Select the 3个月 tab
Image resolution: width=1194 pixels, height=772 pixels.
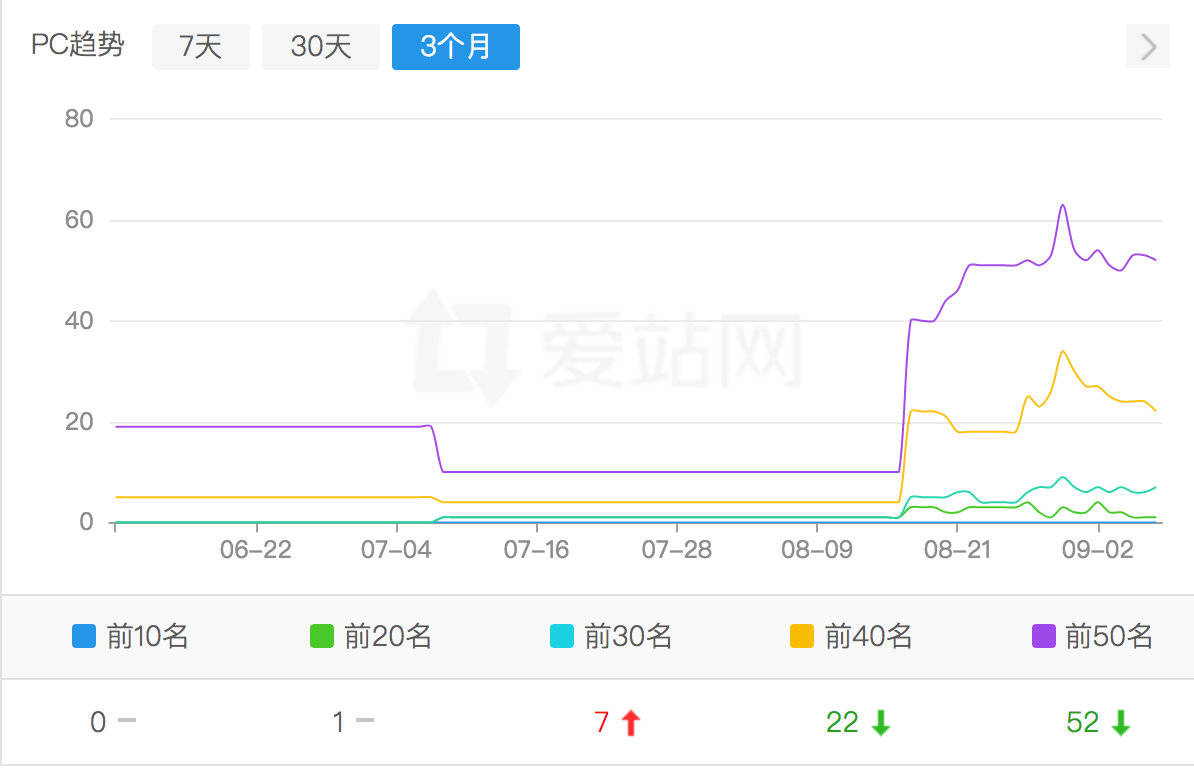point(455,46)
